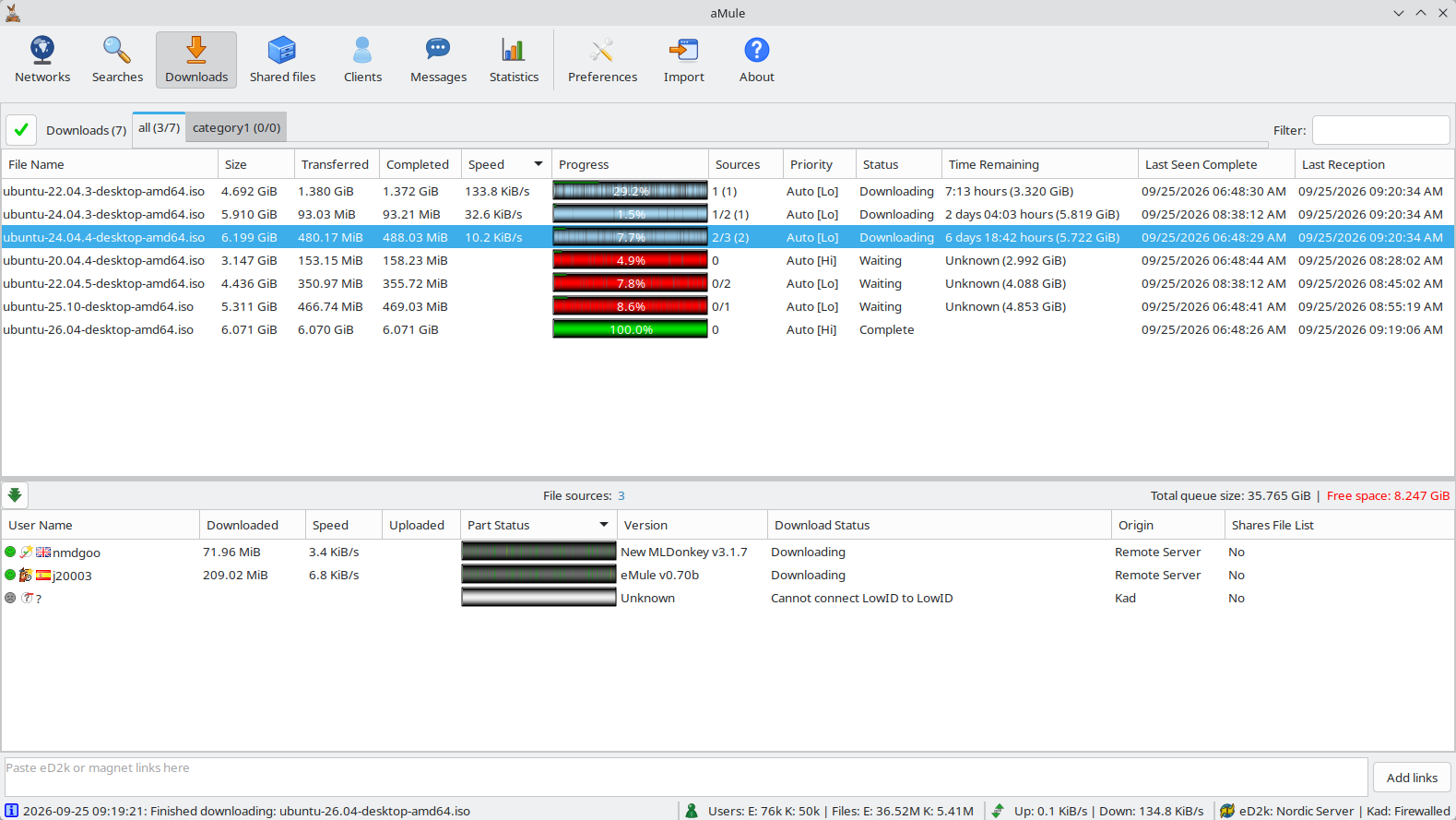Click the green user icon in status bar
The width and height of the screenshot is (1456, 820).
pyautogui.click(x=692, y=811)
